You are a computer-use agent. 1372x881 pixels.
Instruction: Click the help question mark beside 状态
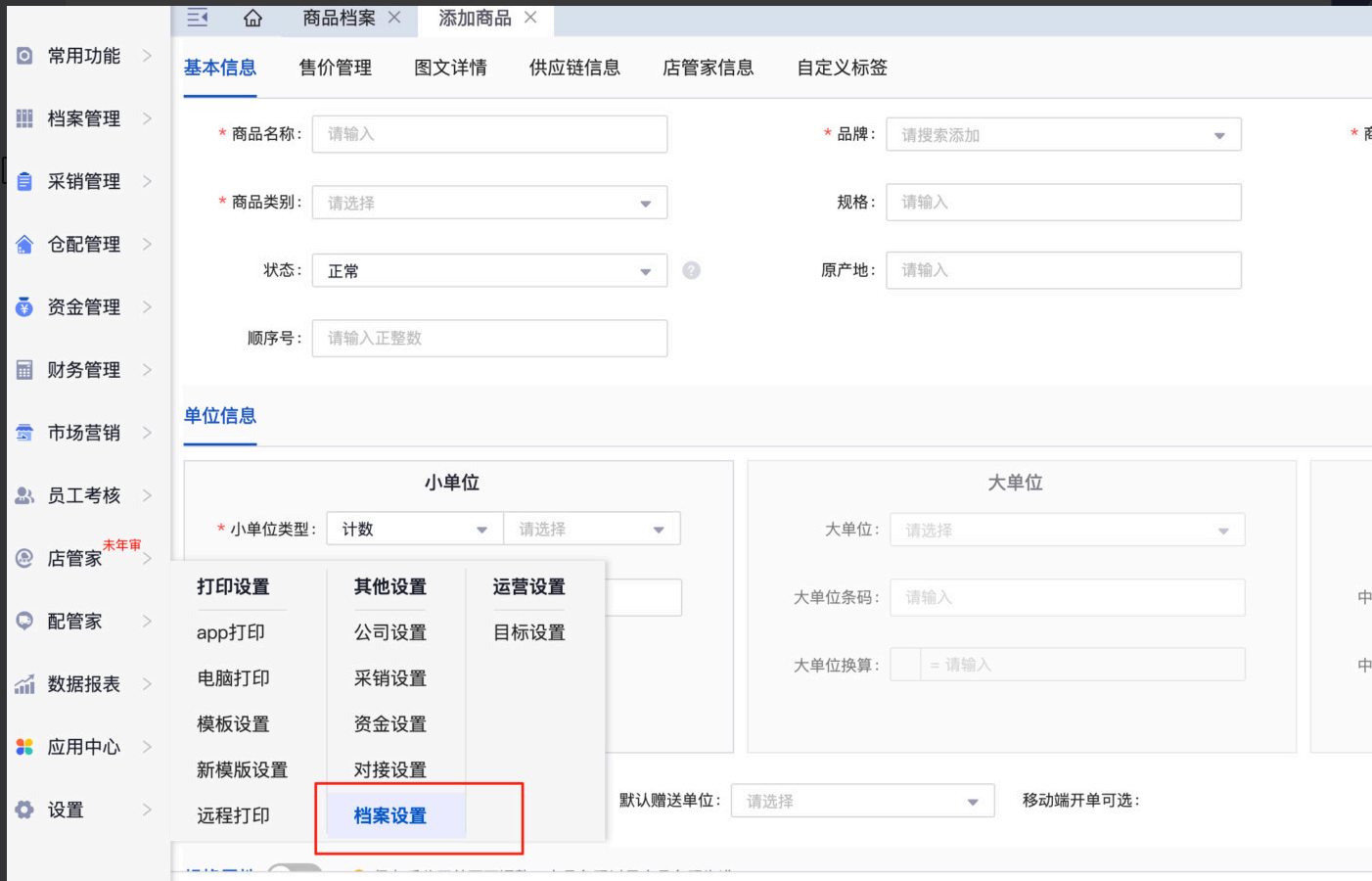(691, 270)
